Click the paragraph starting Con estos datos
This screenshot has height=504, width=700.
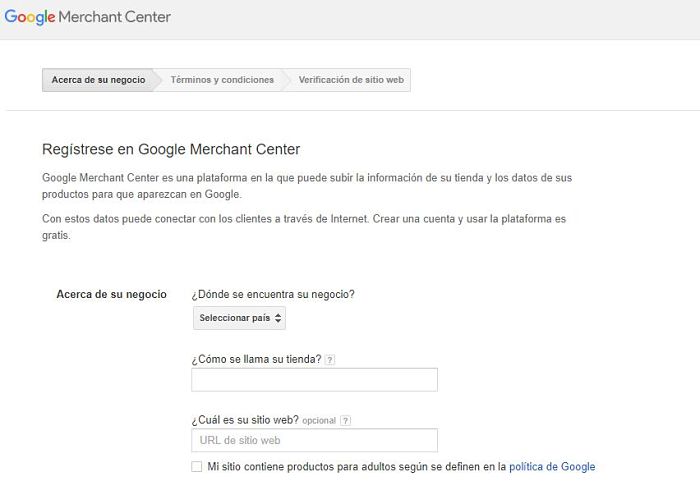click(304, 227)
